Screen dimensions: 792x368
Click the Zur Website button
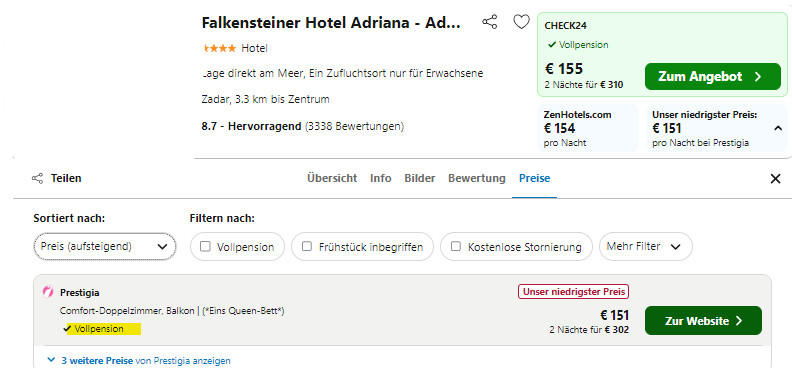click(703, 321)
